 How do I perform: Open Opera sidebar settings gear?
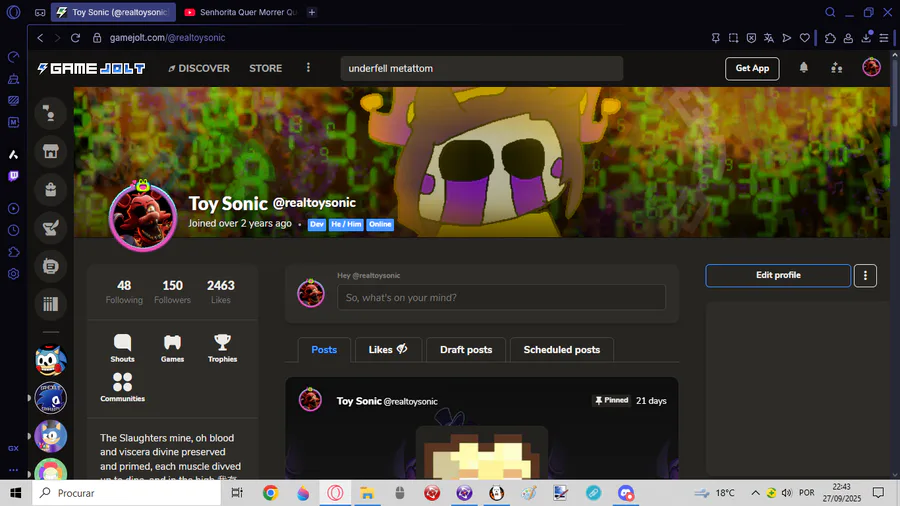(x=13, y=274)
